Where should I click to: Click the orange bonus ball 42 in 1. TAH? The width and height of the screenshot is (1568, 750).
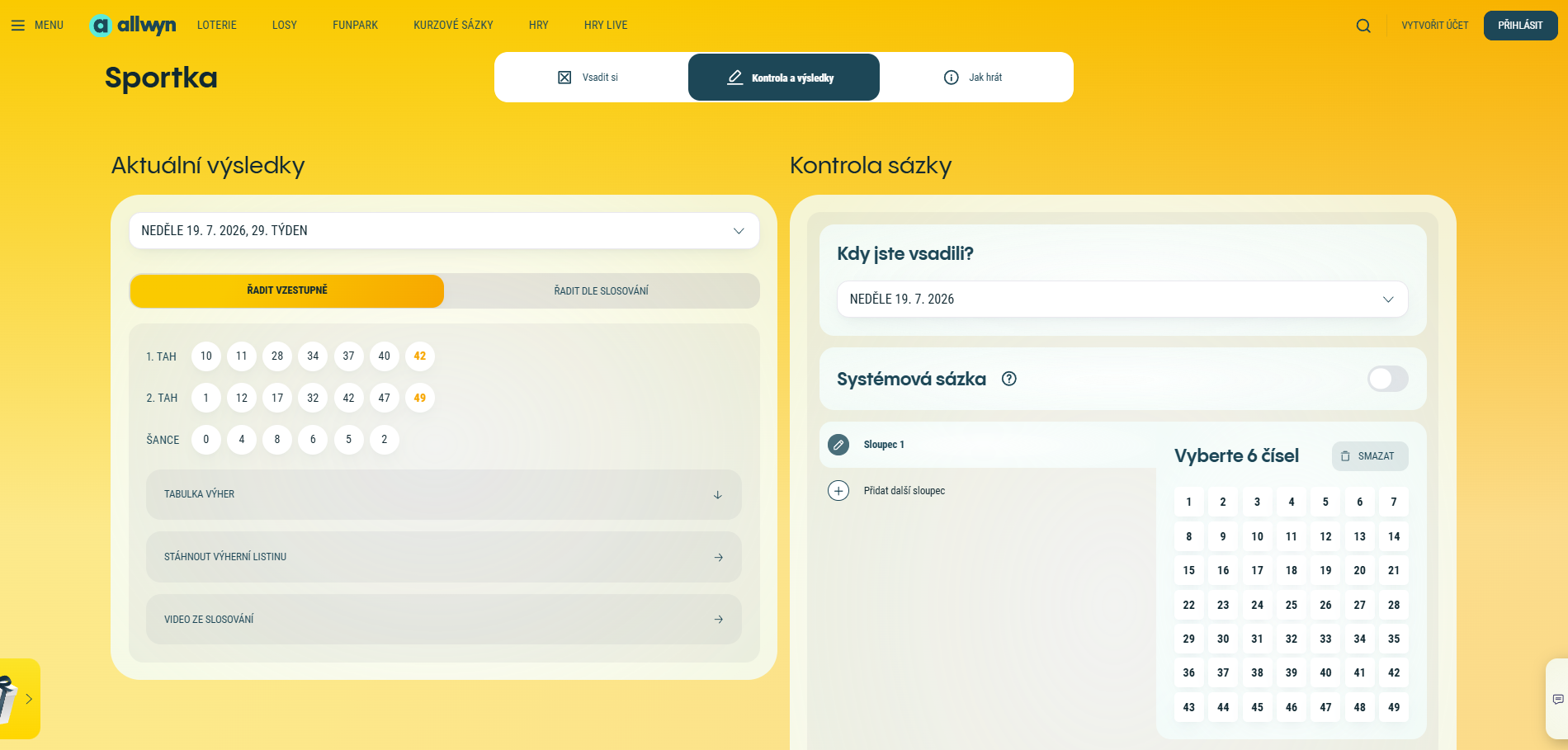[x=420, y=356]
